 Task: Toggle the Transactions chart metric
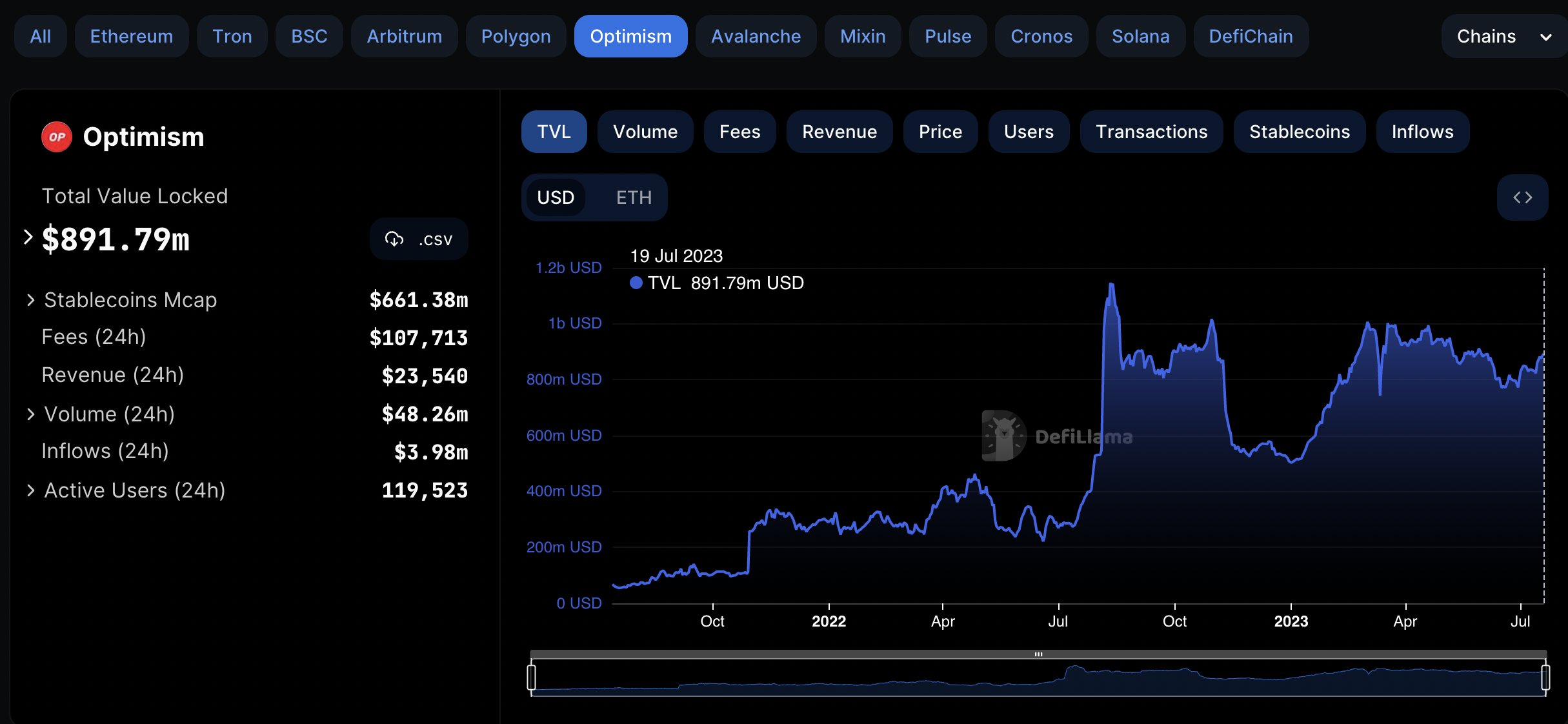point(1152,132)
